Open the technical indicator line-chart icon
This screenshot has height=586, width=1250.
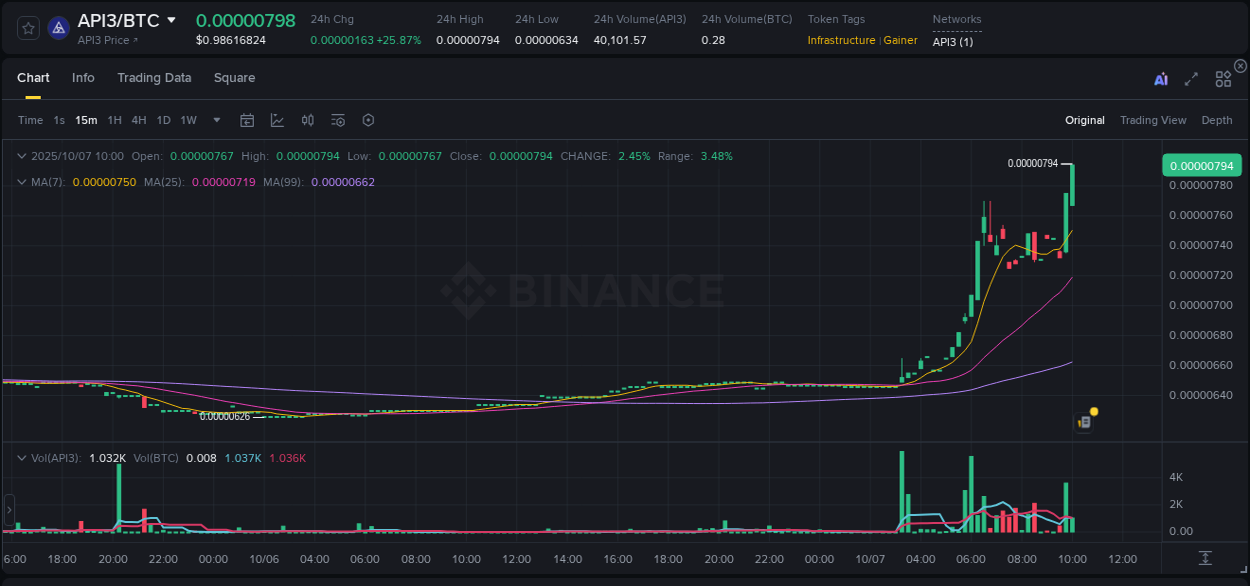tap(277, 120)
